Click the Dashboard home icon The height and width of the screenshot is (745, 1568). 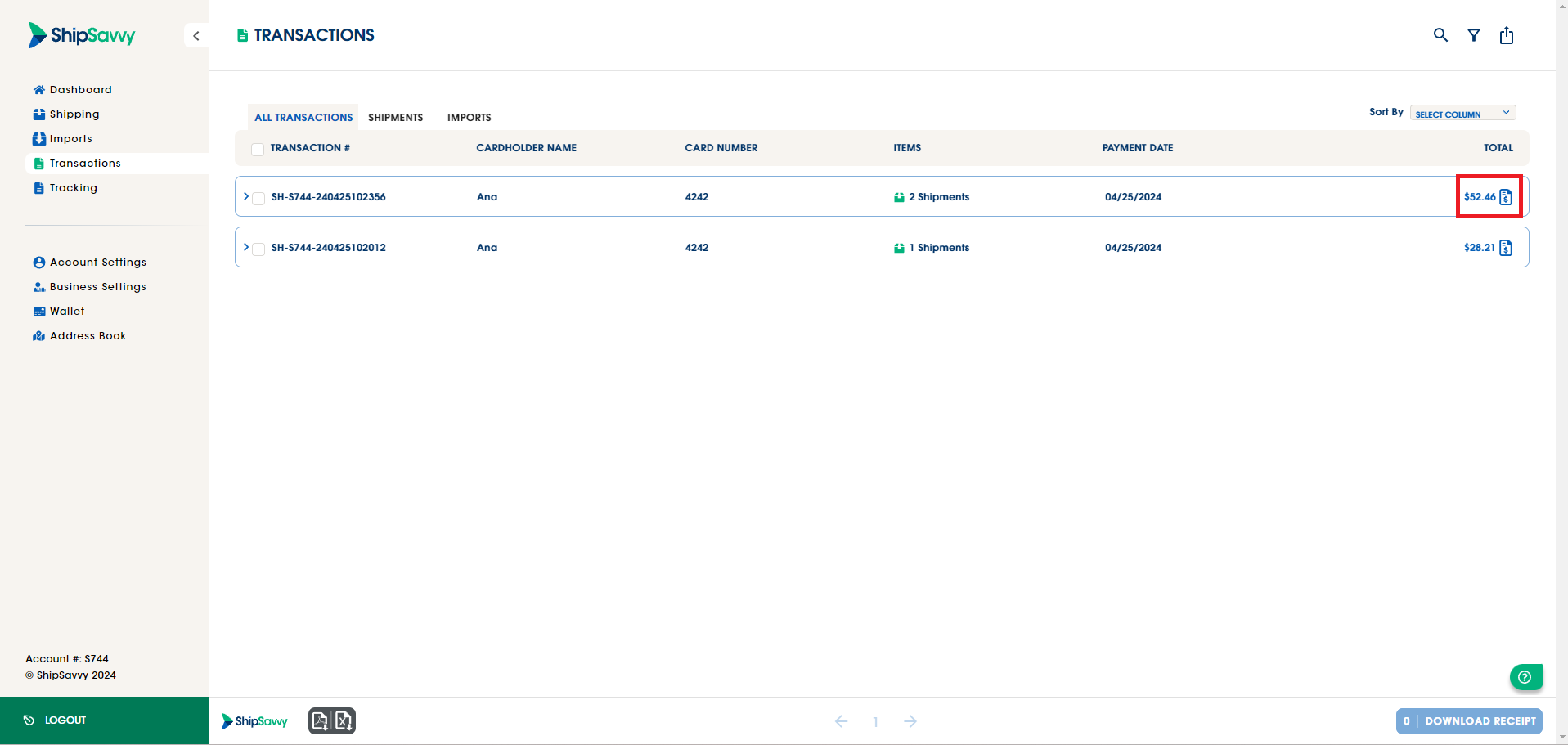pos(38,90)
